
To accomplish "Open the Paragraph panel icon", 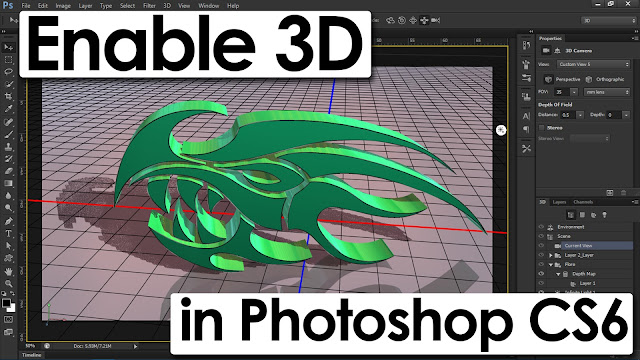I will click(526, 129).
